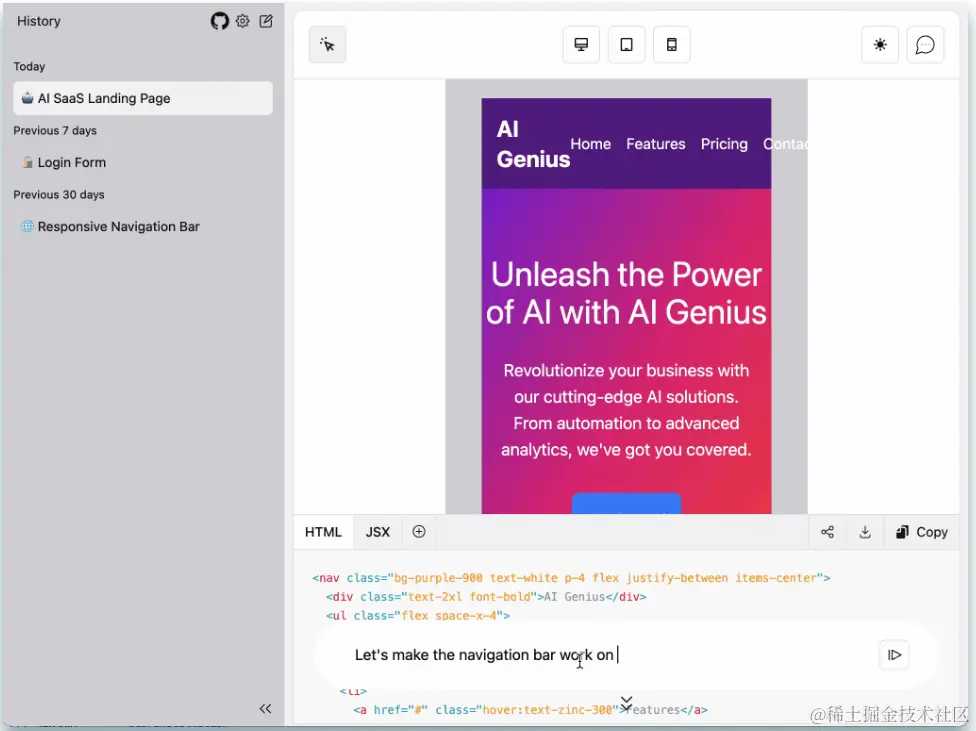This screenshot has height=731, width=976.
Task: Open the chat bubble panel
Action: (925, 44)
